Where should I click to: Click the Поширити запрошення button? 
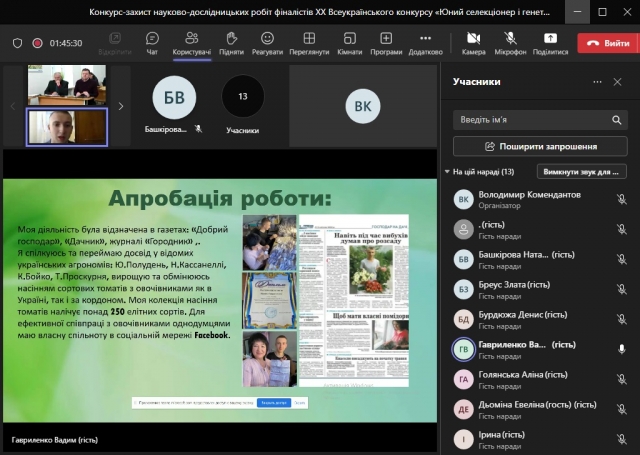coord(540,146)
